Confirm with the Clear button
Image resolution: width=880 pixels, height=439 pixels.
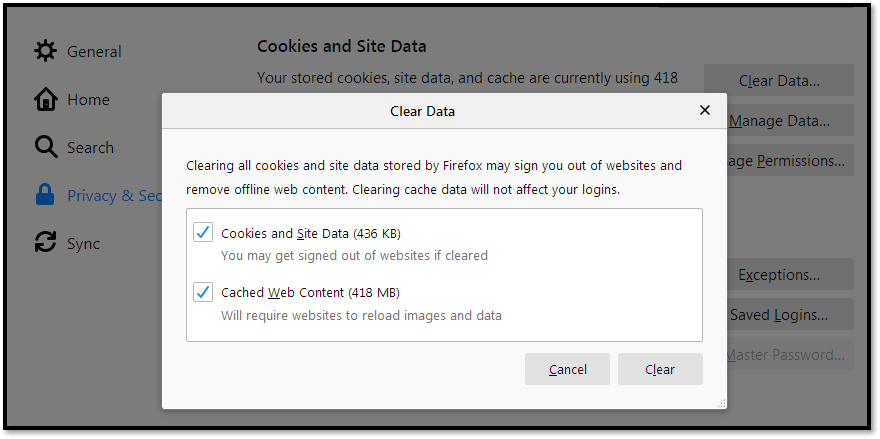click(660, 369)
